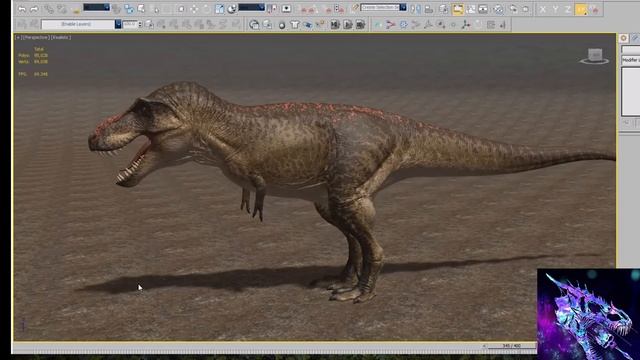The height and width of the screenshot is (360, 640).
Task: Open the Curve Editor icon
Action: (471, 9)
